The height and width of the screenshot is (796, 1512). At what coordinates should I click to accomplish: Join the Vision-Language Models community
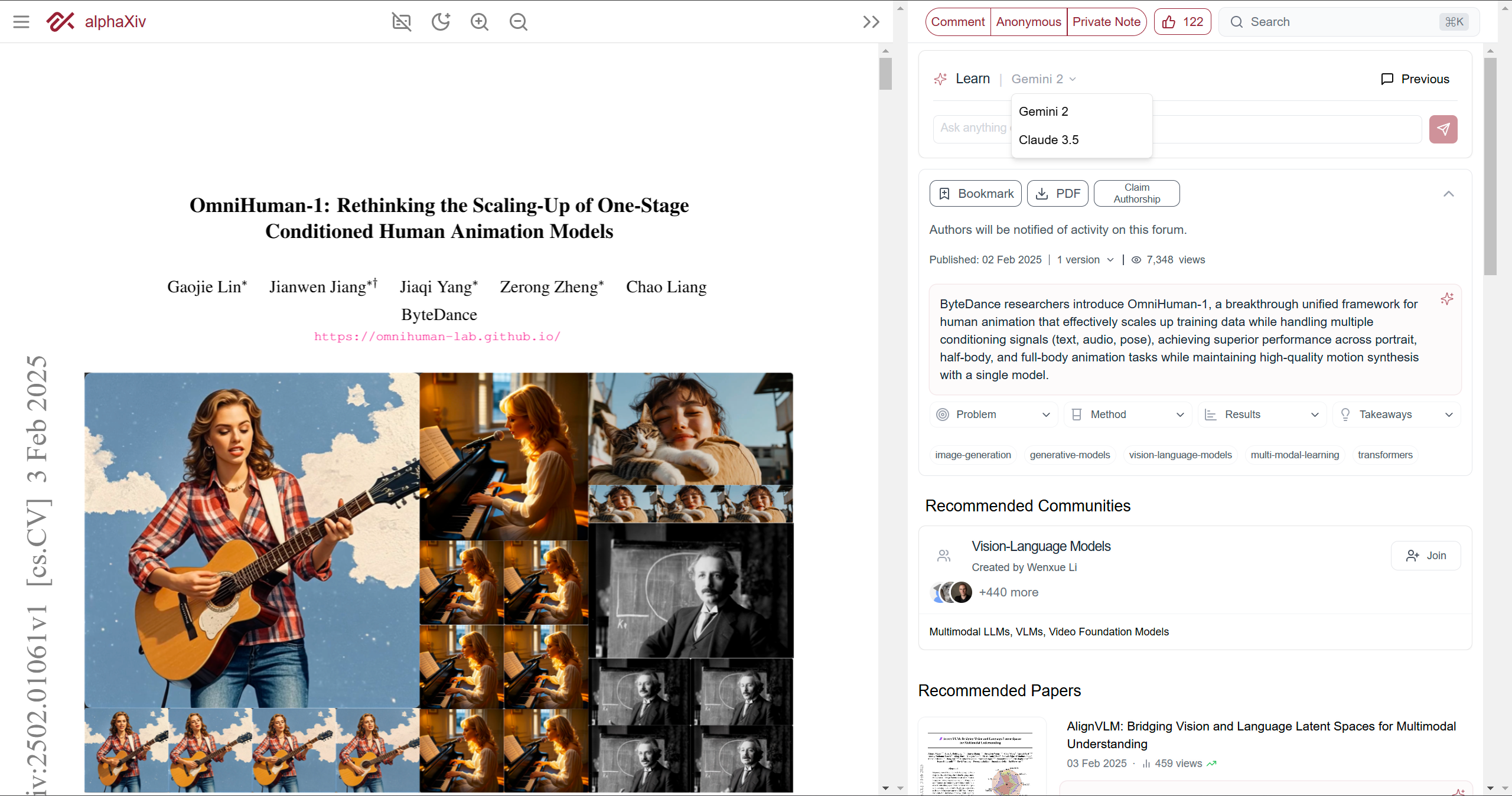1426,556
